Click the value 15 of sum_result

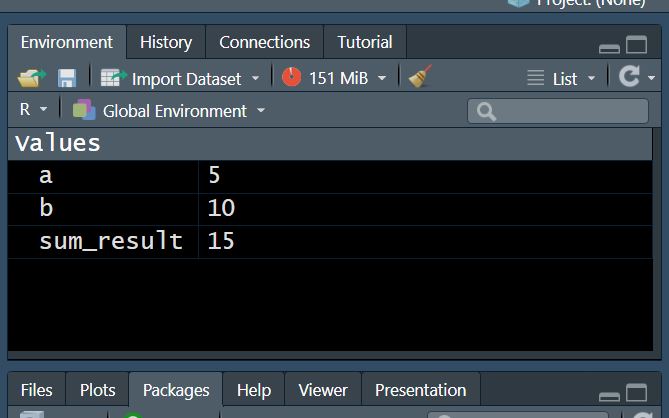pyautogui.click(x=221, y=241)
